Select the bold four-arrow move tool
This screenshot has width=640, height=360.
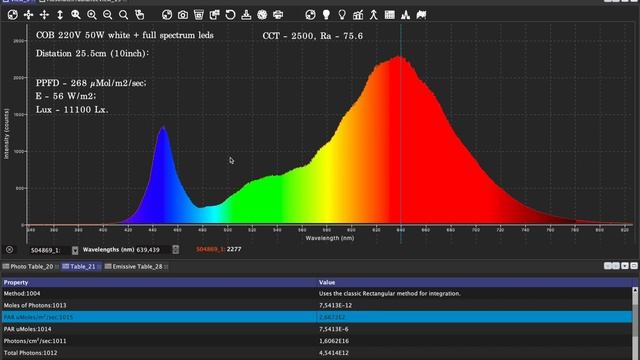(28, 15)
